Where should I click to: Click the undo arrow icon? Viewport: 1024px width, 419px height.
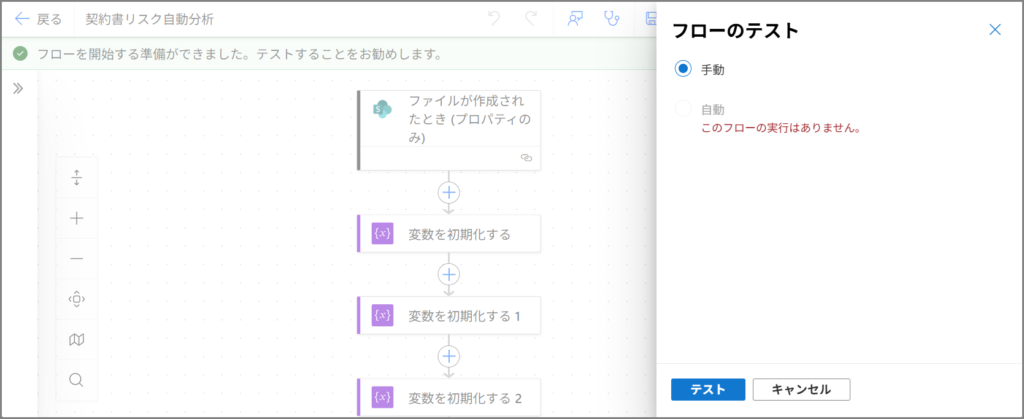(x=493, y=19)
